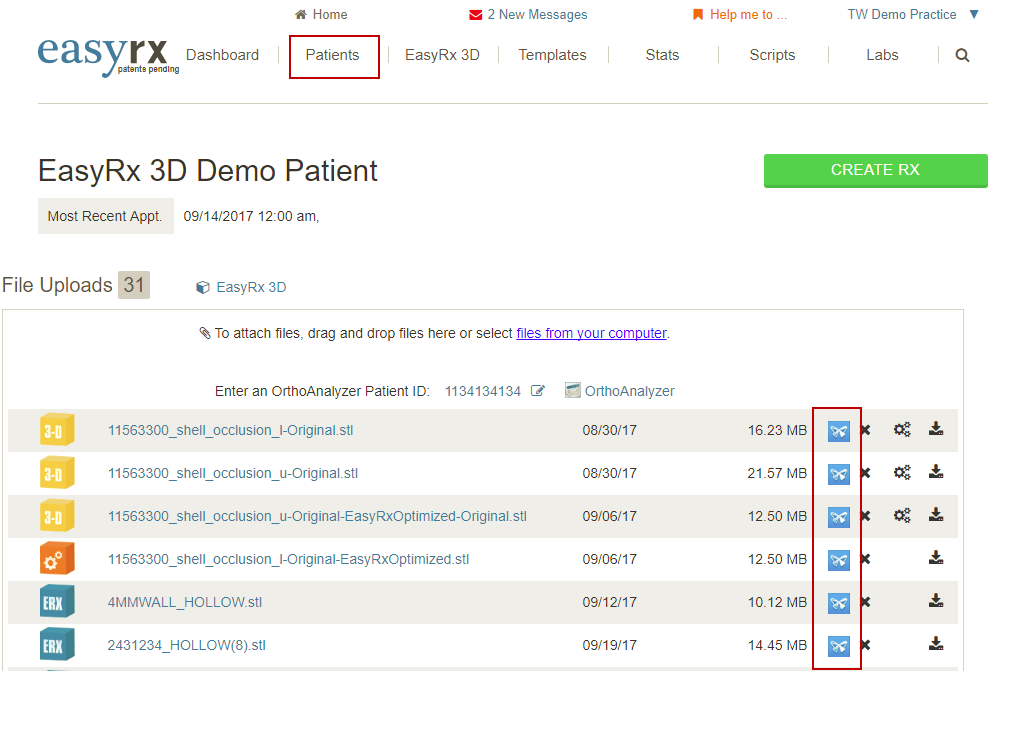Click the search magnifier icon
Image resolution: width=1014 pixels, height=735 pixels.
pyautogui.click(x=962, y=56)
